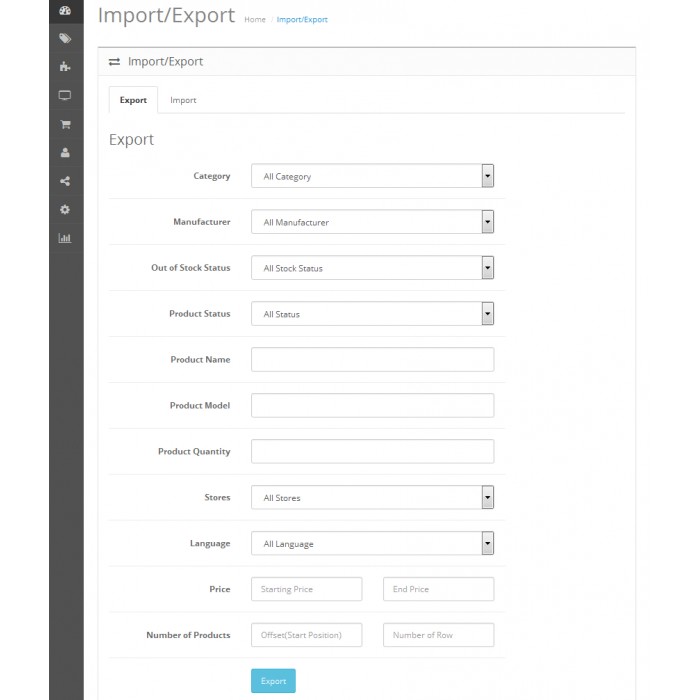
Task: Open the Language dropdown
Action: (372, 544)
